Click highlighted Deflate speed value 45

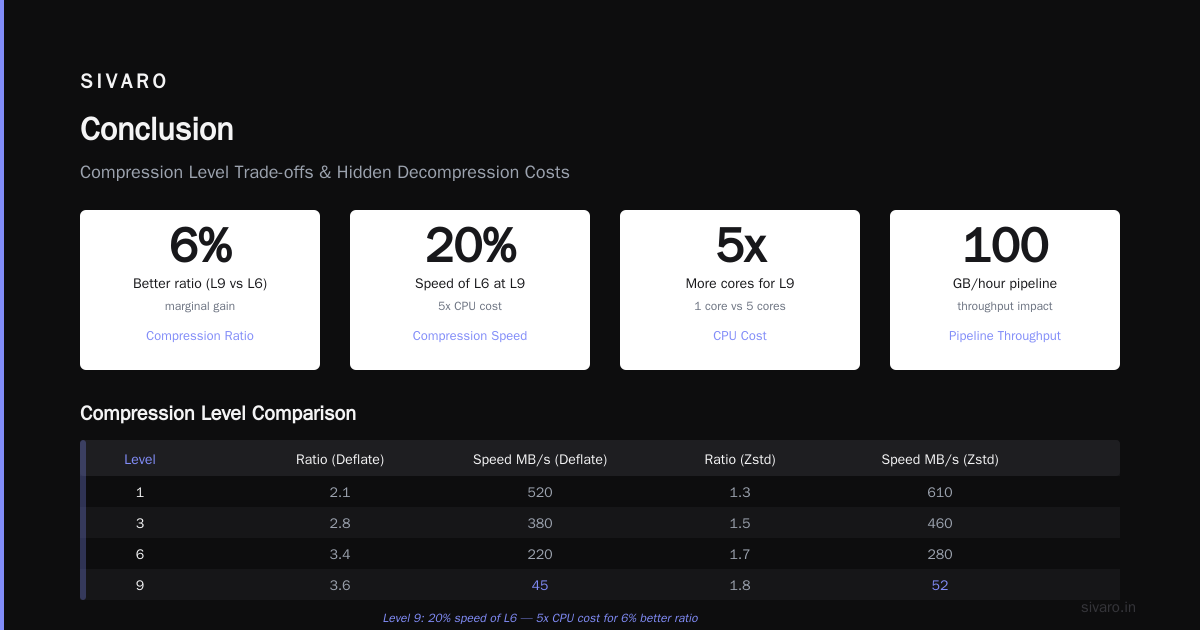(540, 585)
